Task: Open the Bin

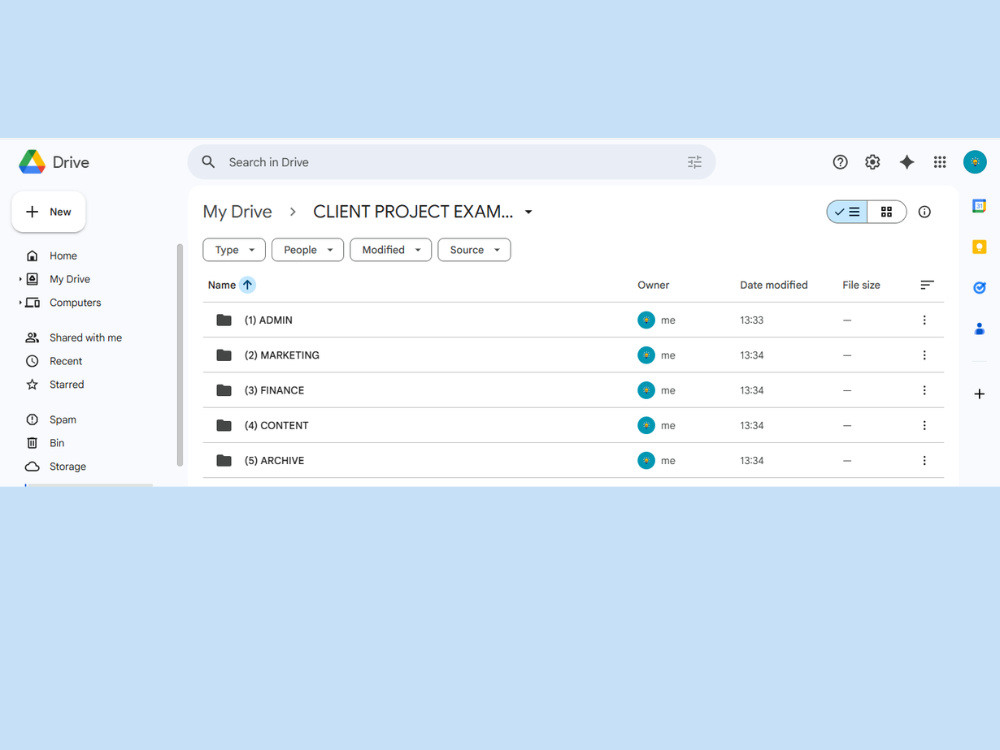Action: 57,443
